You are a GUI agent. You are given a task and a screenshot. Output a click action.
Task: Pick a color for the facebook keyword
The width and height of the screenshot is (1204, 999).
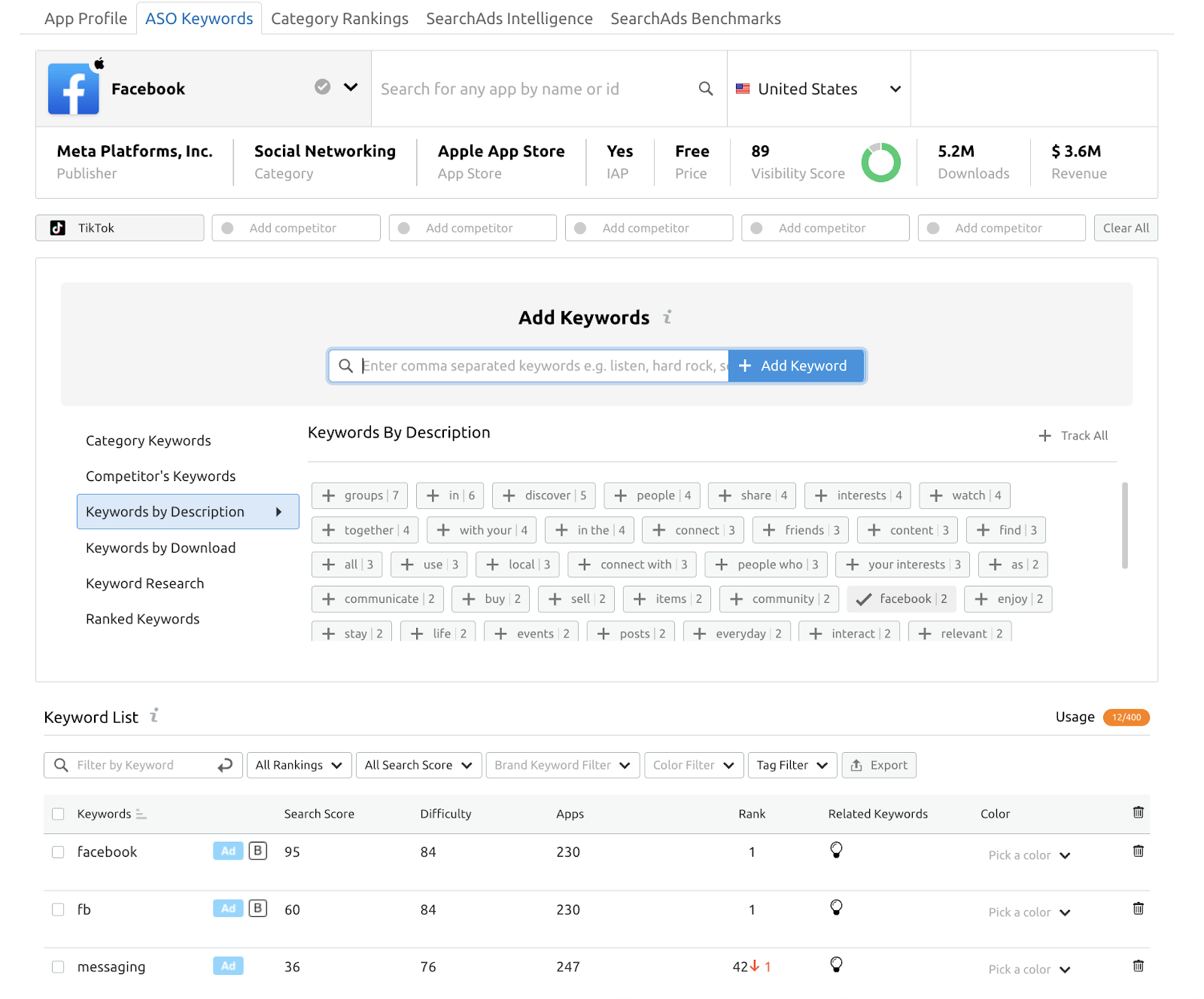point(1028,854)
